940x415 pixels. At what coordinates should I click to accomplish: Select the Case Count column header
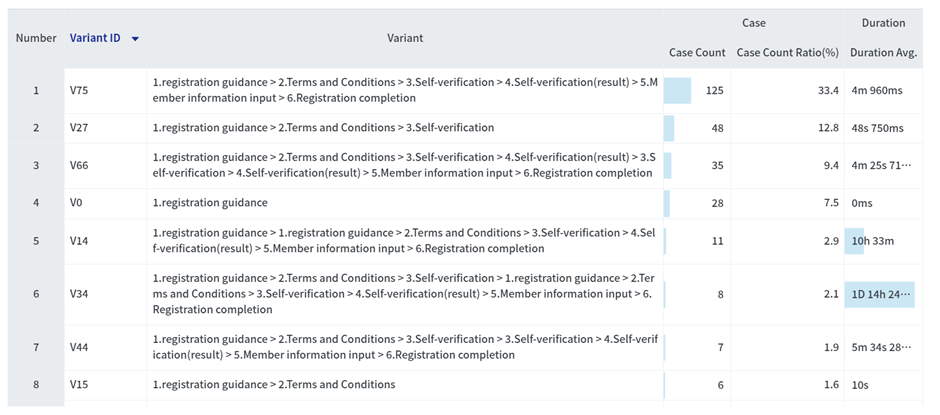(697, 52)
